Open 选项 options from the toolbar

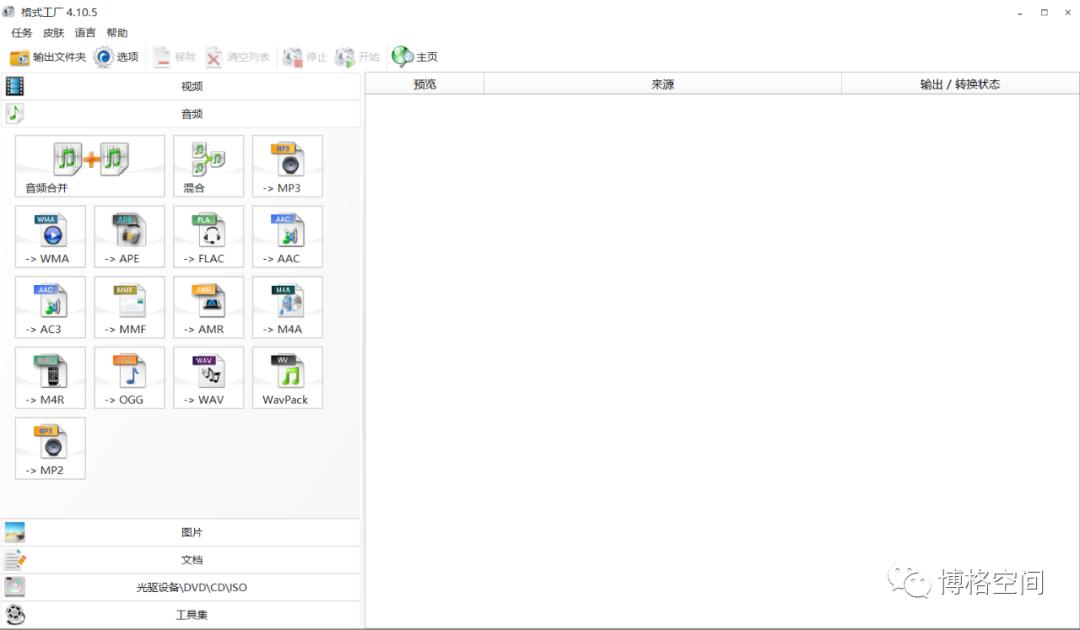[117, 57]
